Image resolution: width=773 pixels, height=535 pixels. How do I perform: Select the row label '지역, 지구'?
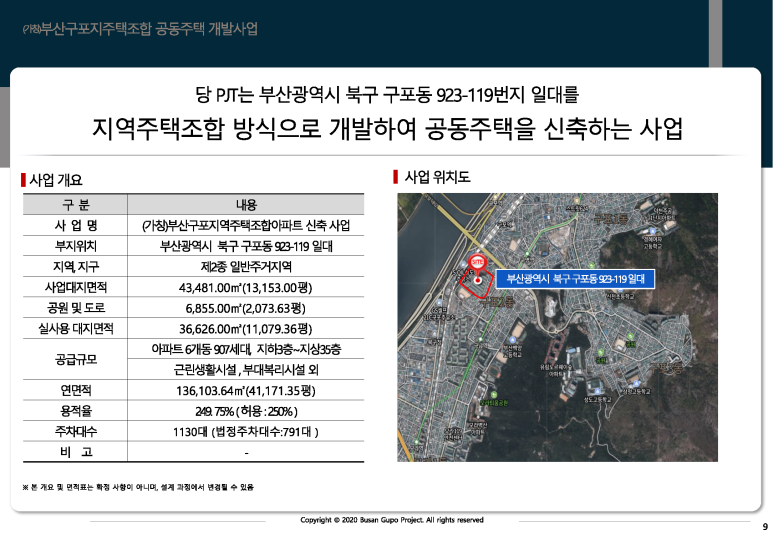coord(75,267)
